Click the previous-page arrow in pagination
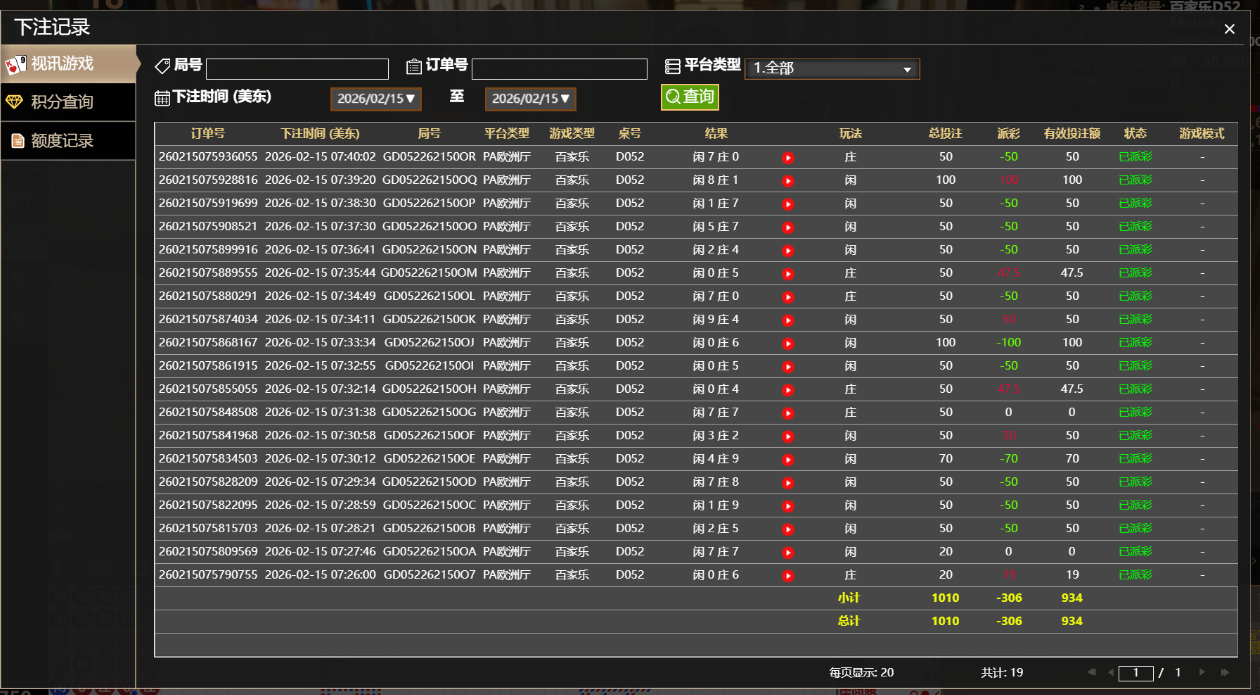1260x695 pixels. coord(1111,673)
